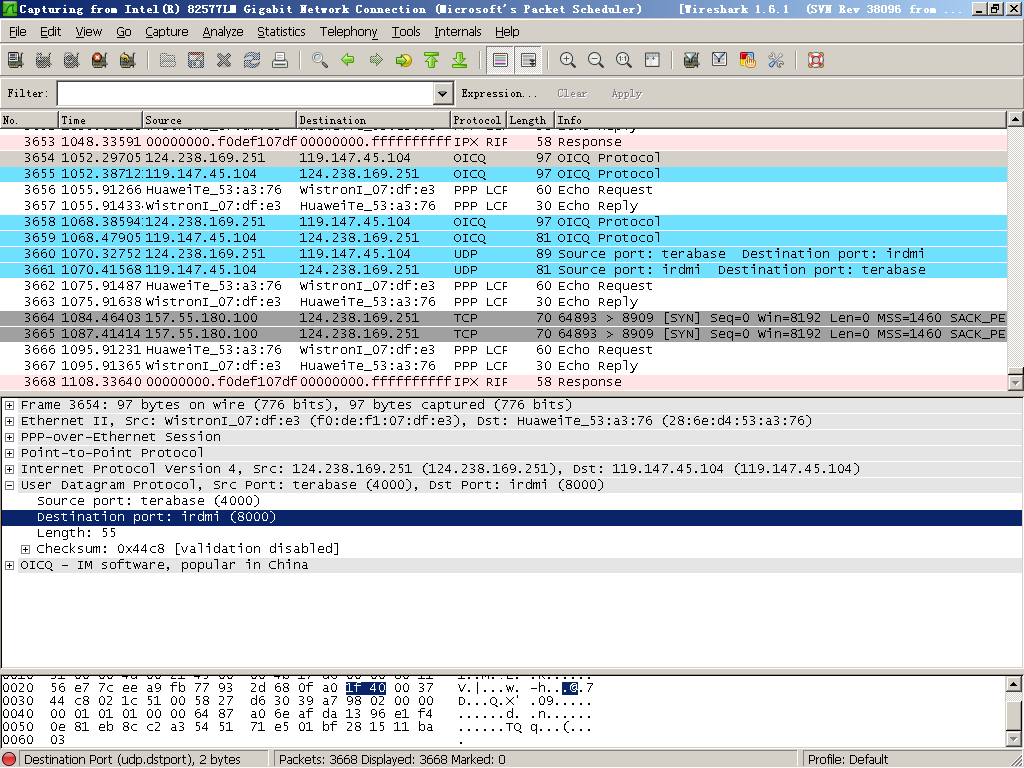Focus the display filter input field
1024x768 pixels.
246,93
